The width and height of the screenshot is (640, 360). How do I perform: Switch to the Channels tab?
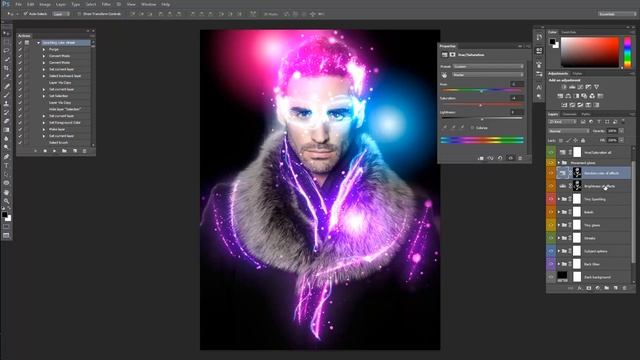[x=569, y=114]
